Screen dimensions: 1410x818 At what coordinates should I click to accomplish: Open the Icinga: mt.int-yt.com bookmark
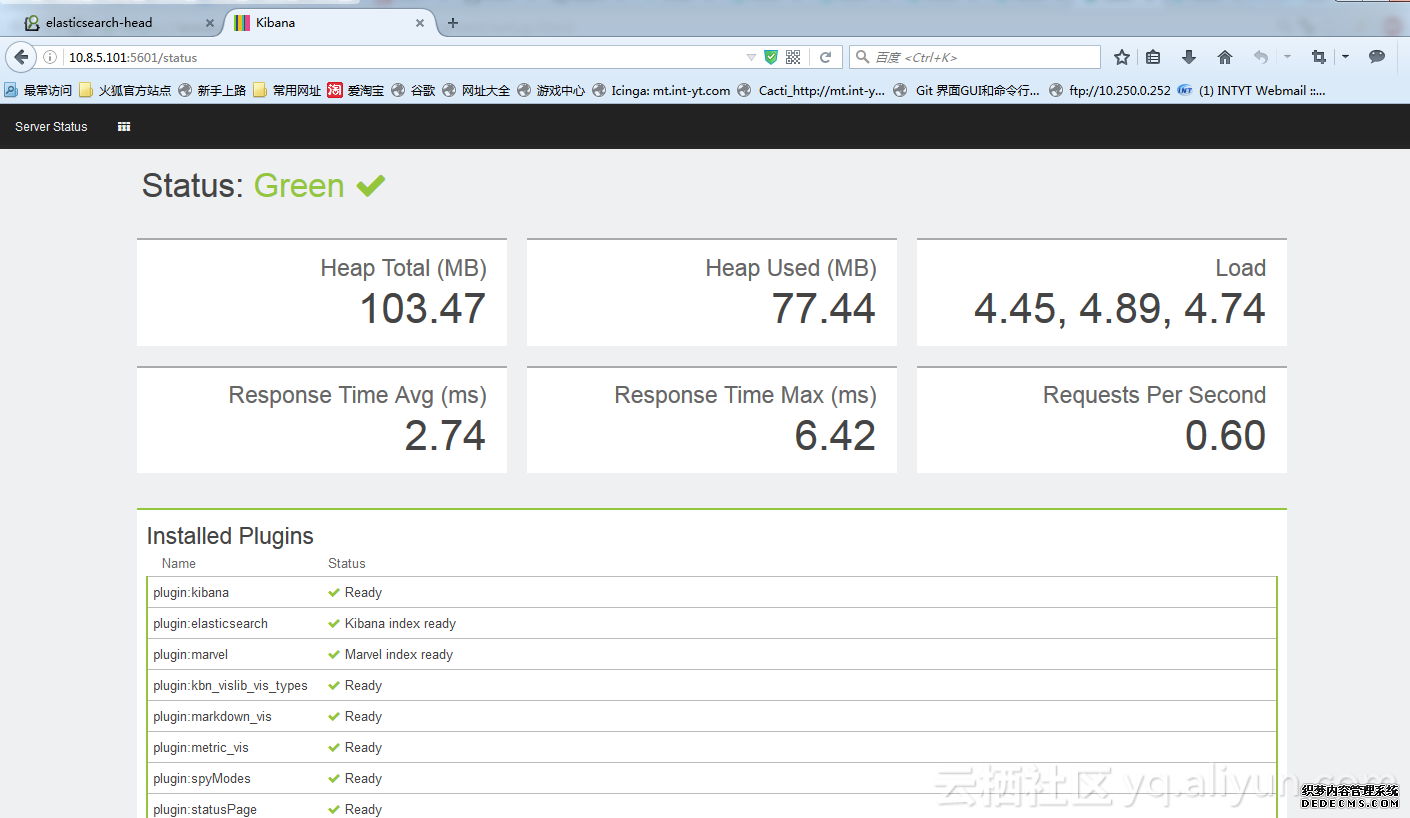pyautogui.click(x=661, y=90)
